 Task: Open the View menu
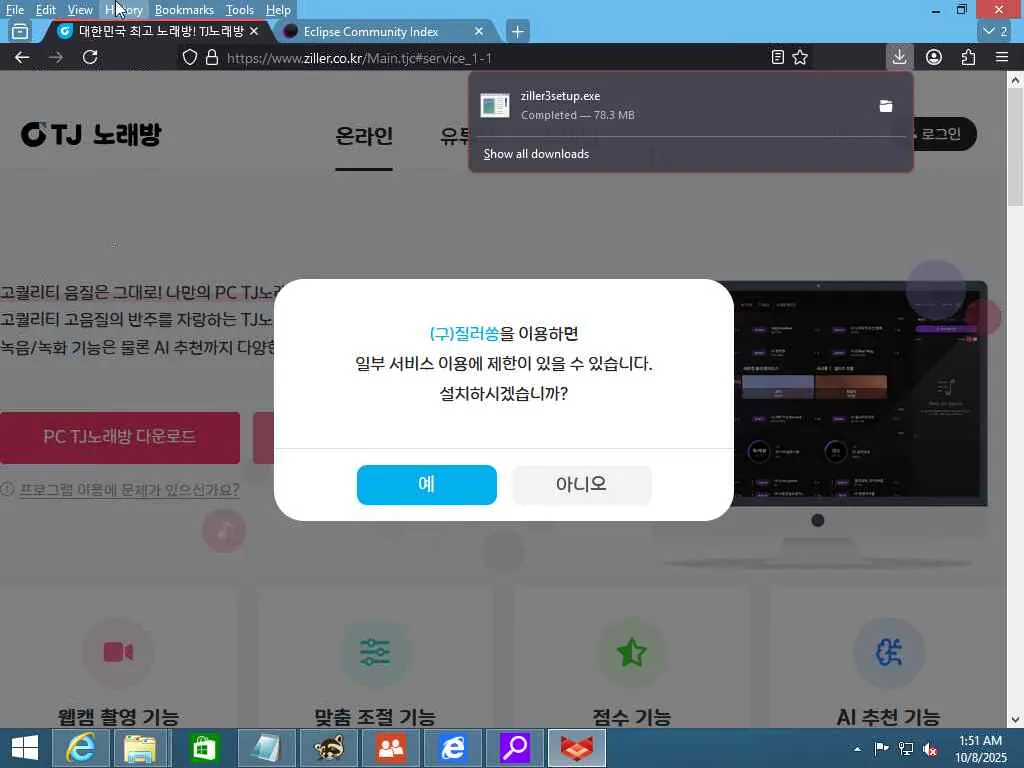(80, 10)
